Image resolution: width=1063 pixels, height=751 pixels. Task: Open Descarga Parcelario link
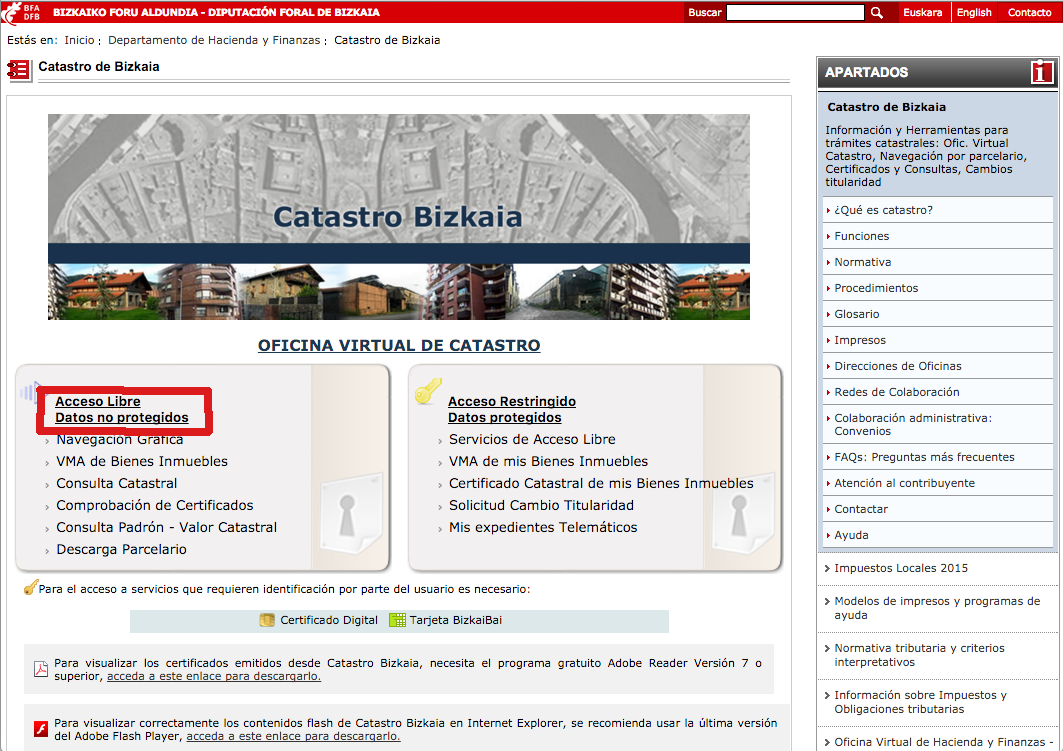tap(121, 549)
